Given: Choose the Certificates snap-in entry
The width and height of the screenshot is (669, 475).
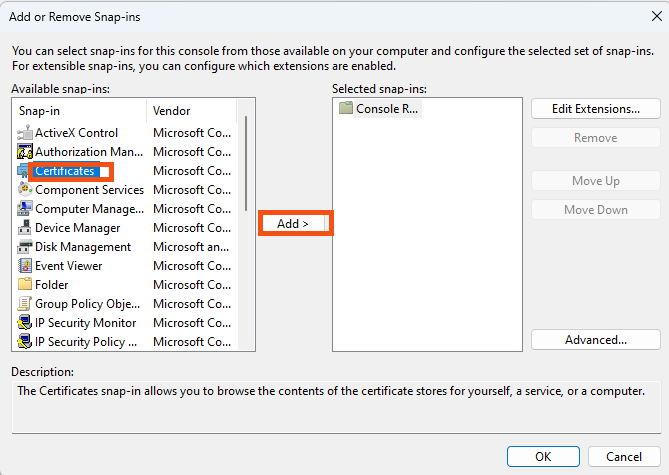Looking at the screenshot, I should (x=64, y=171).
